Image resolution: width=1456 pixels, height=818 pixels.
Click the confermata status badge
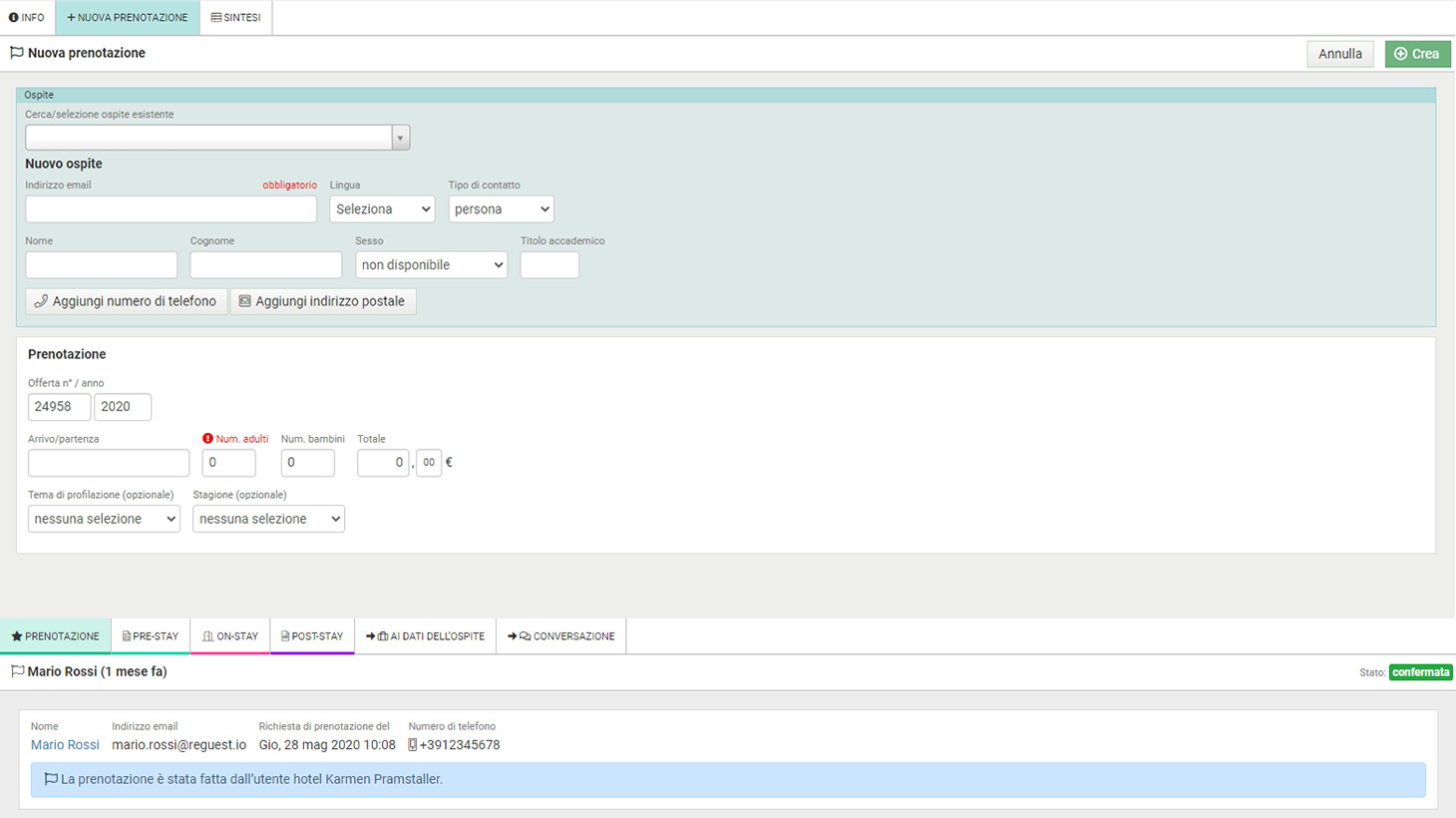pyautogui.click(x=1420, y=672)
